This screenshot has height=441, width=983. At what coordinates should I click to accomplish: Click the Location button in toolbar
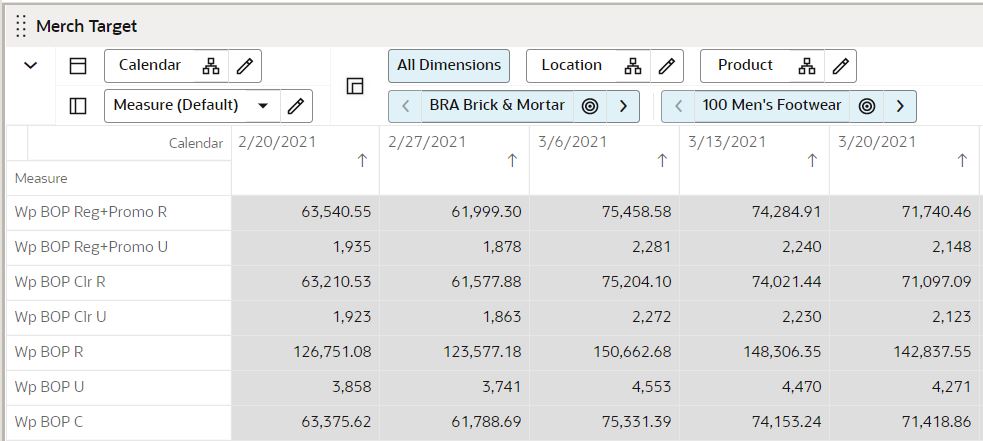(x=572, y=65)
